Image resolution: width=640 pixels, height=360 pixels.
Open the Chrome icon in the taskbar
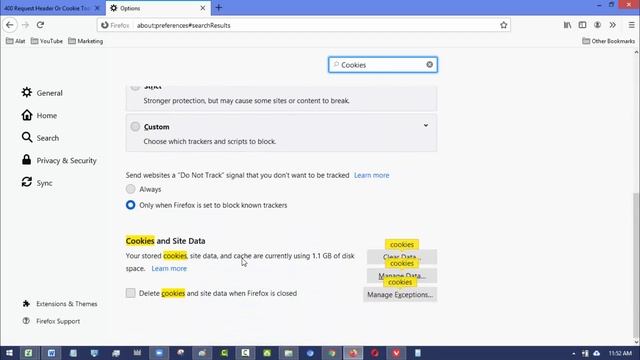click(x=331, y=353)
